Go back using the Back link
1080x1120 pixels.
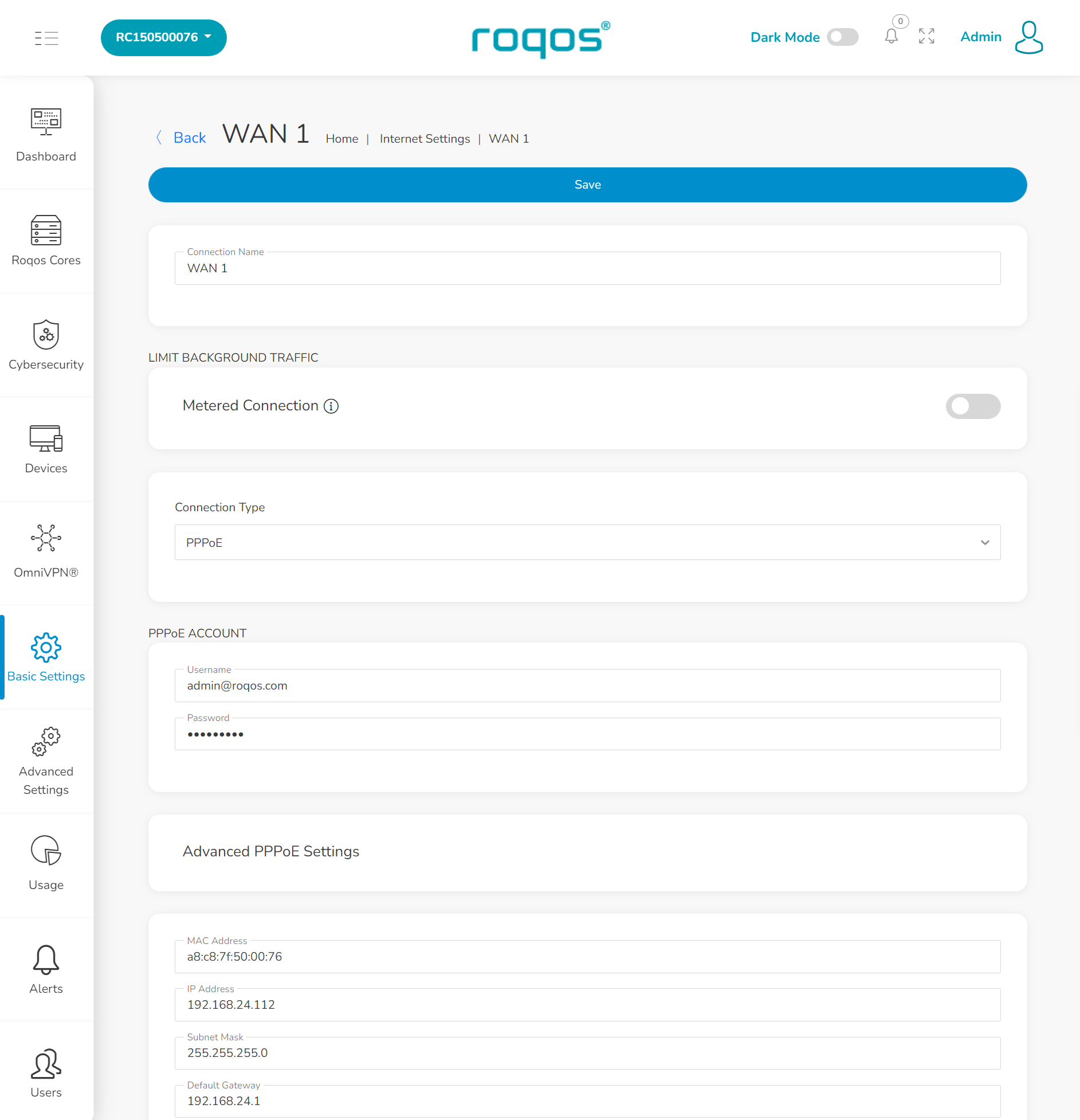190,138
